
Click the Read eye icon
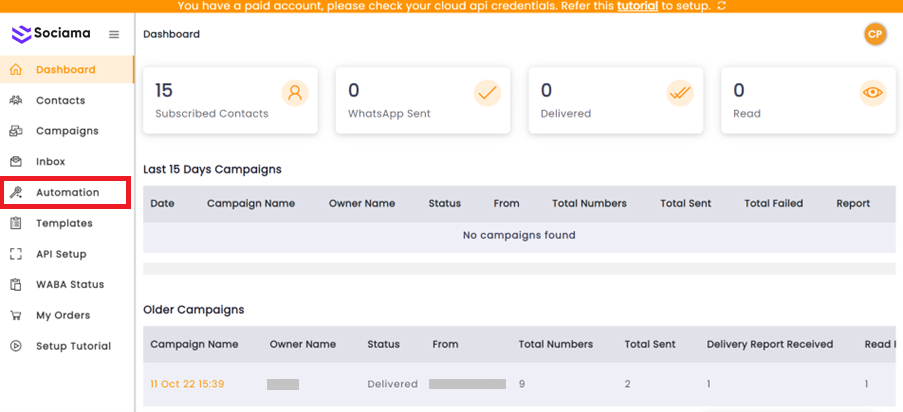coord(873,93)
